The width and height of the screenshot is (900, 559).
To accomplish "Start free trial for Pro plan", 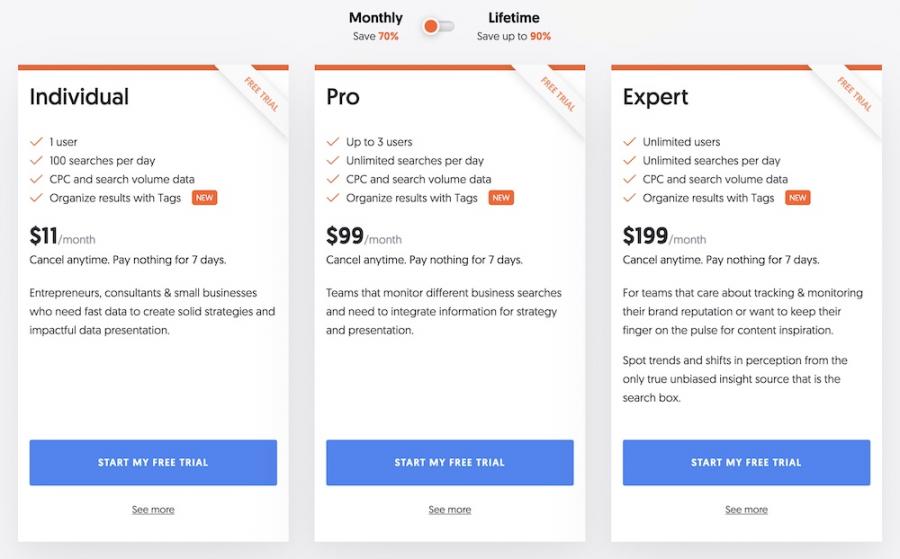I will coord(450,463).
